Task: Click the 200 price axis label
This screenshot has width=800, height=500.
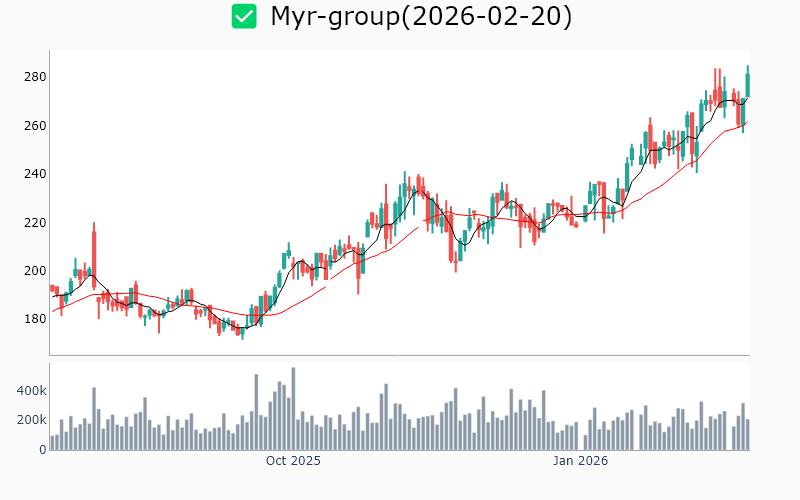Action: point(34,271)
